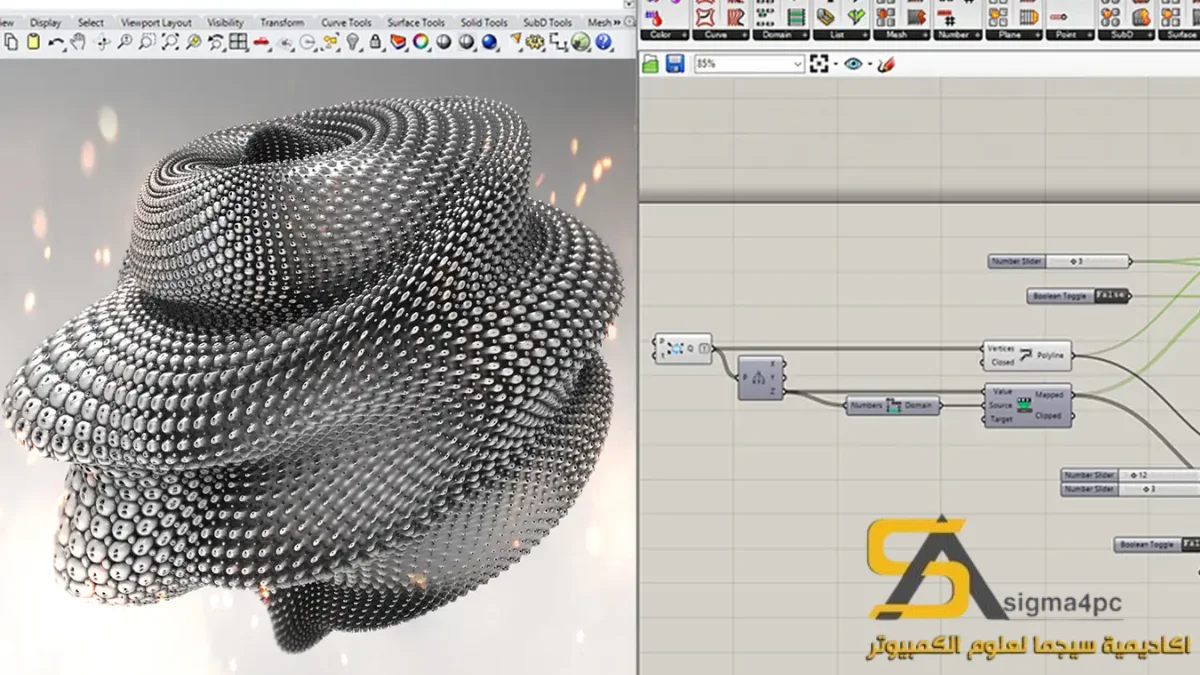Click the Zoom Window icon
This screenshot has height=675, width=1200.
coord(147,42)
